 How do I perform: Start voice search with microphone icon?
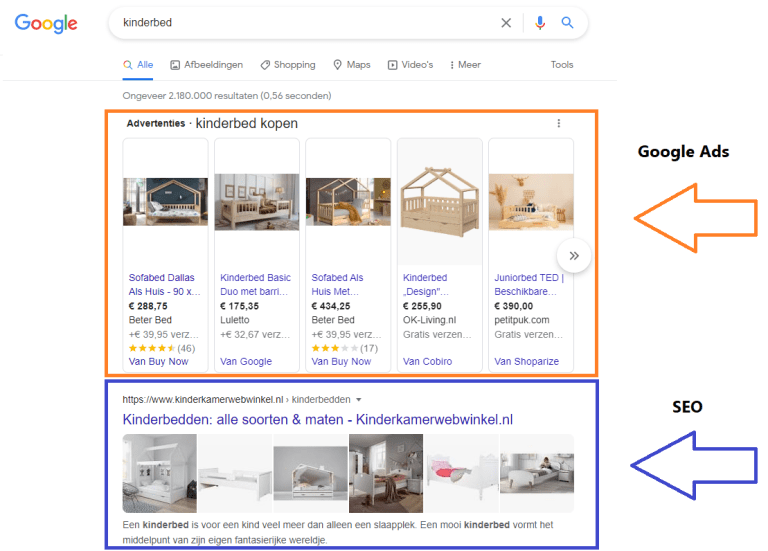540,23
